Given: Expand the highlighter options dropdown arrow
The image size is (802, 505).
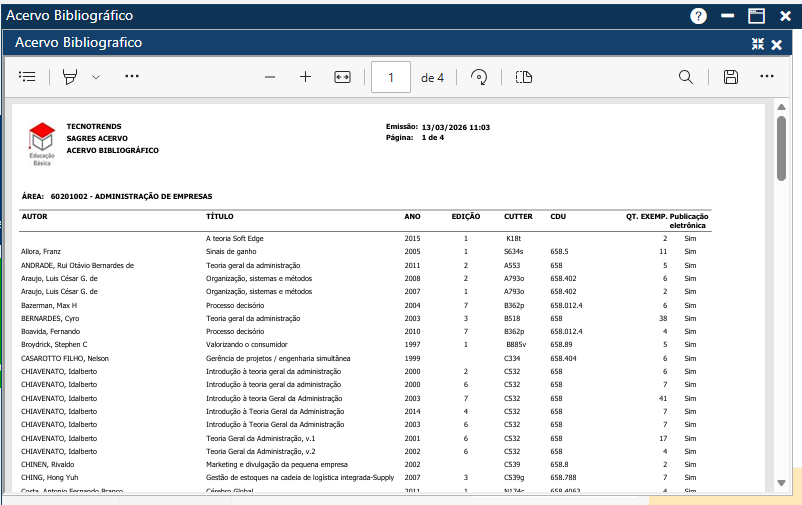Looking at the screenshot, I should (x=96, y=77).
